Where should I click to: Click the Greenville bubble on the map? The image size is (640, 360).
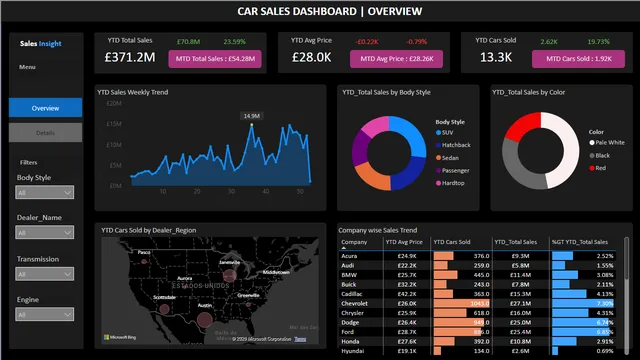click(x=248, y=304)
